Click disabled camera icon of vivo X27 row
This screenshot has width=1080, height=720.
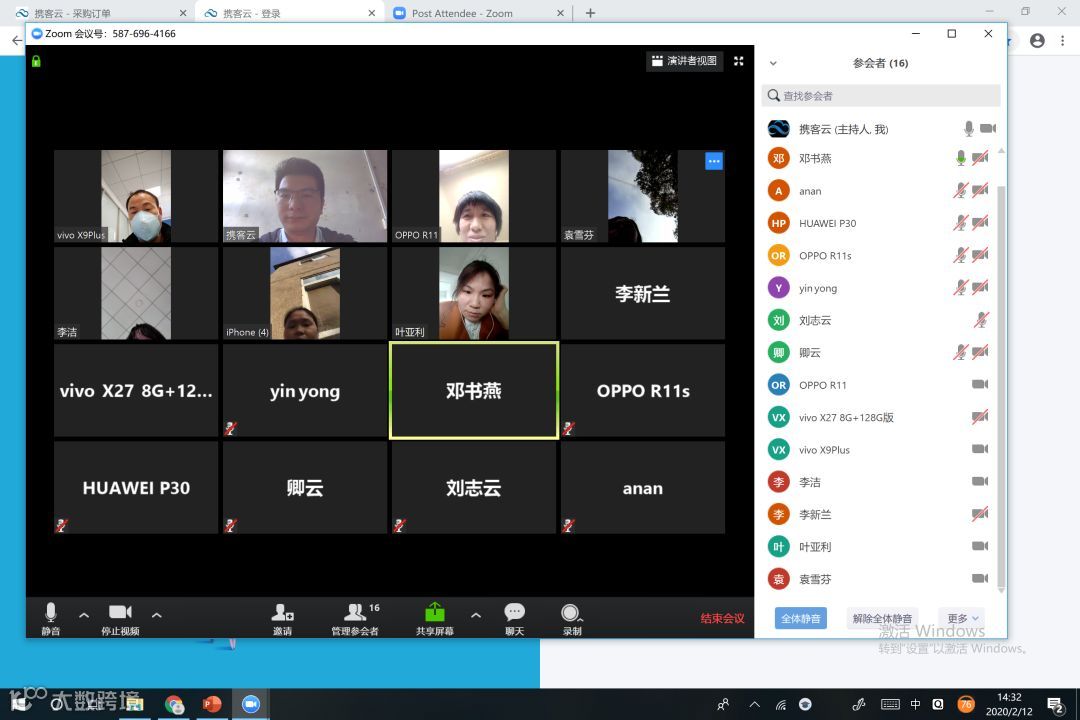(x=980, y=416)
